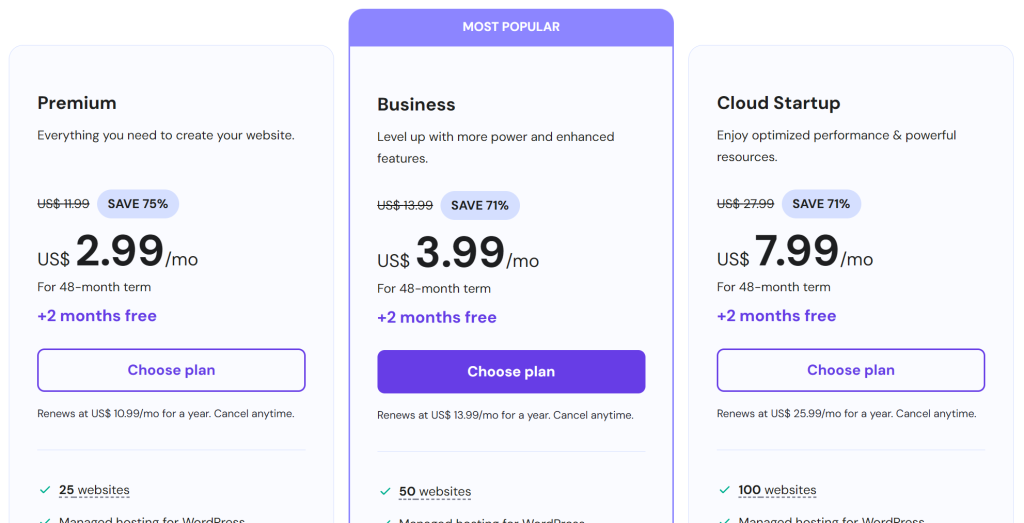Open the 100 websites tooltip link
The image size is (1024, 523).
(777, 490)
